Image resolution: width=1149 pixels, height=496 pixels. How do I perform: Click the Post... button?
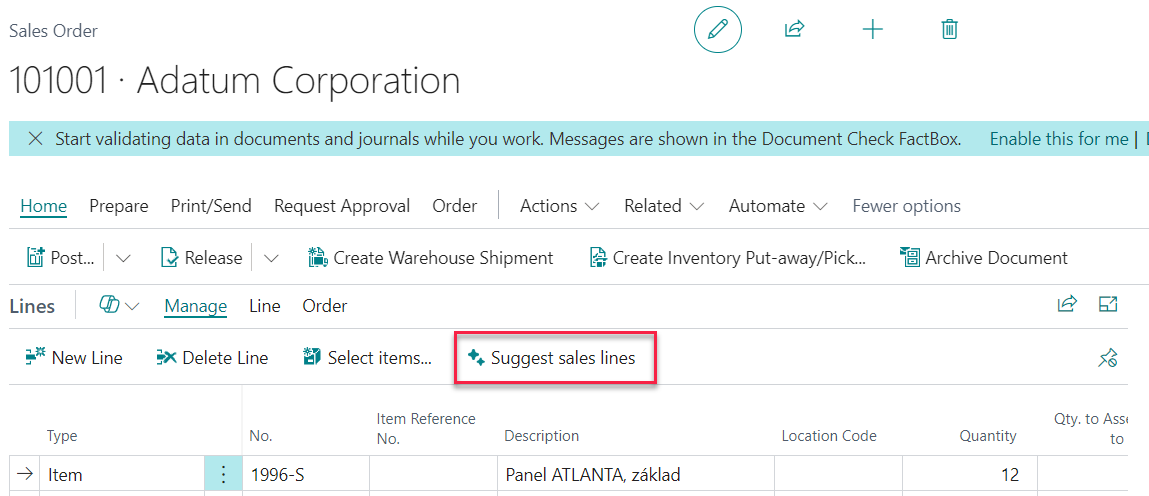click(61, 258)
